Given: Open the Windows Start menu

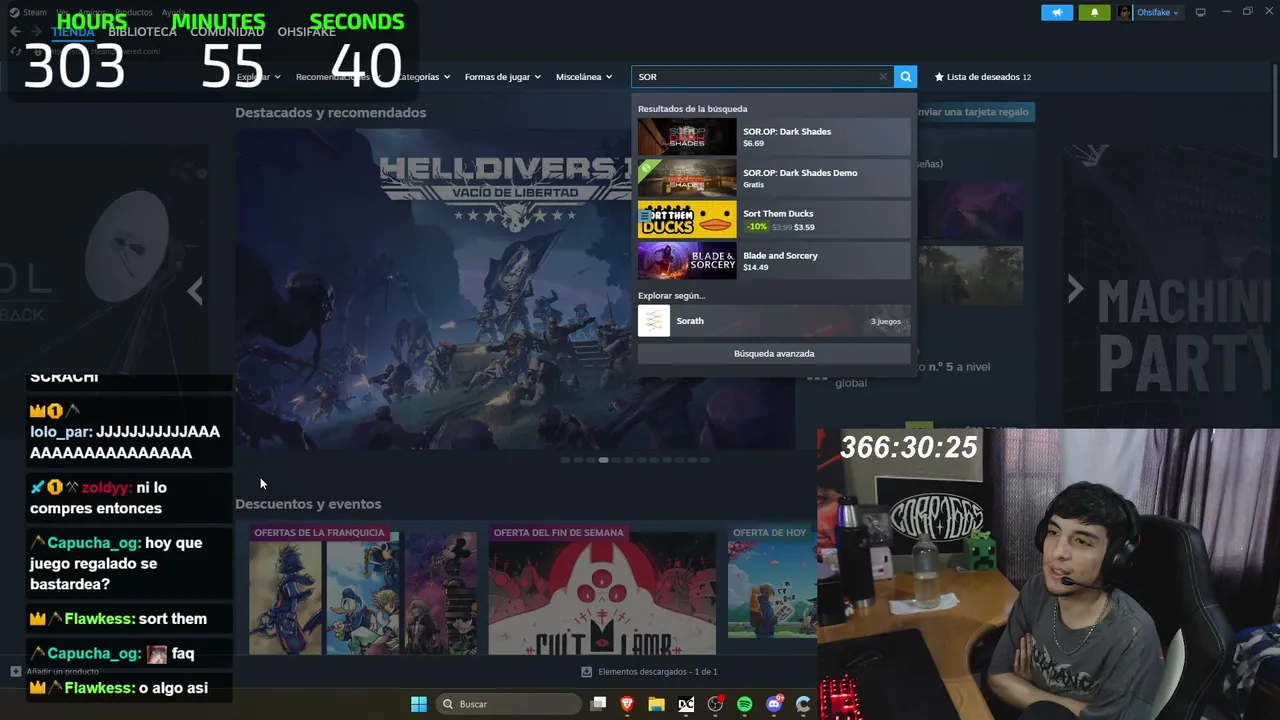Looking at the screenshot, I should (419, 704).
